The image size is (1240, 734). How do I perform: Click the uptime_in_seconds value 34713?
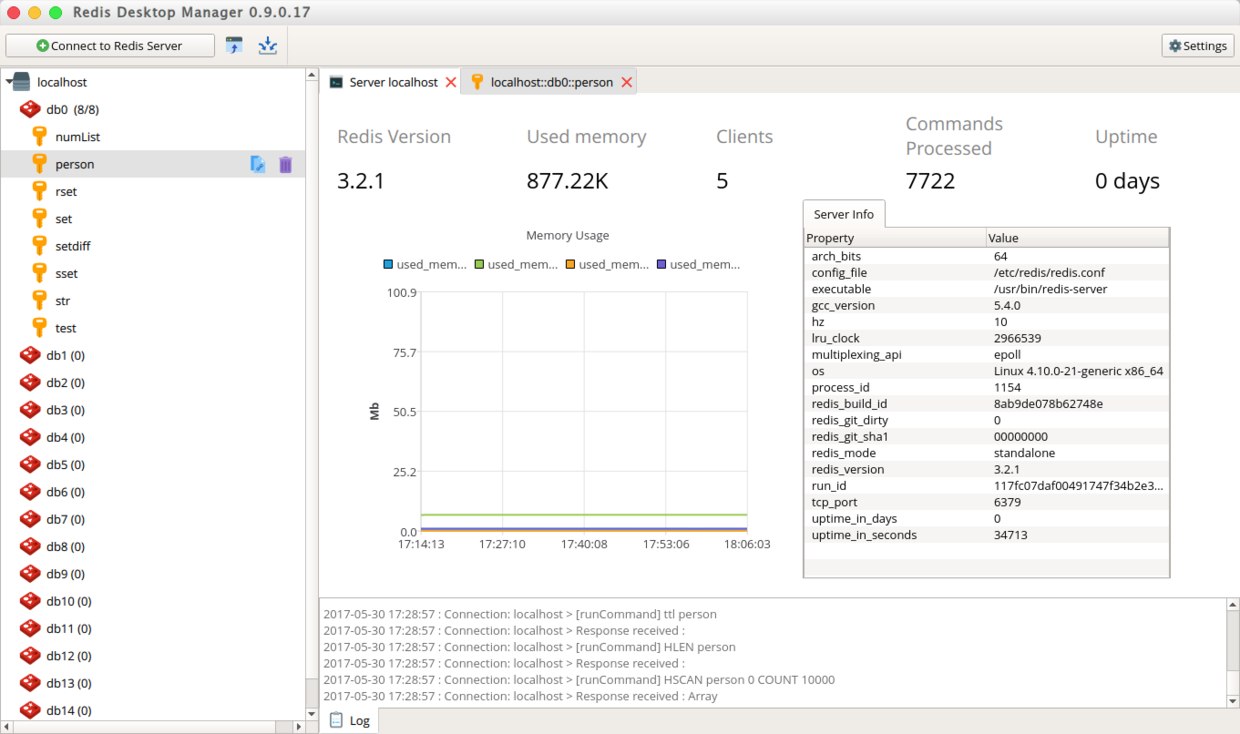tap(1010, 535)
